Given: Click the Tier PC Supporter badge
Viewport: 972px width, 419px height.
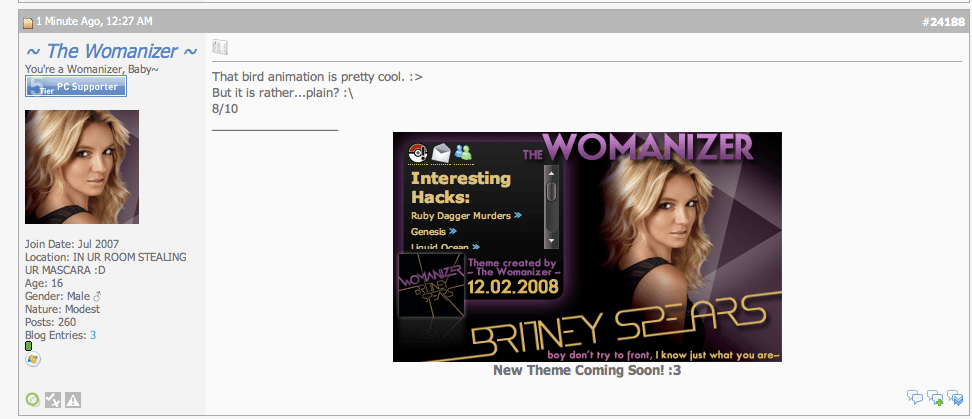Looking at the screenshot, I should (x=76, y=87).
